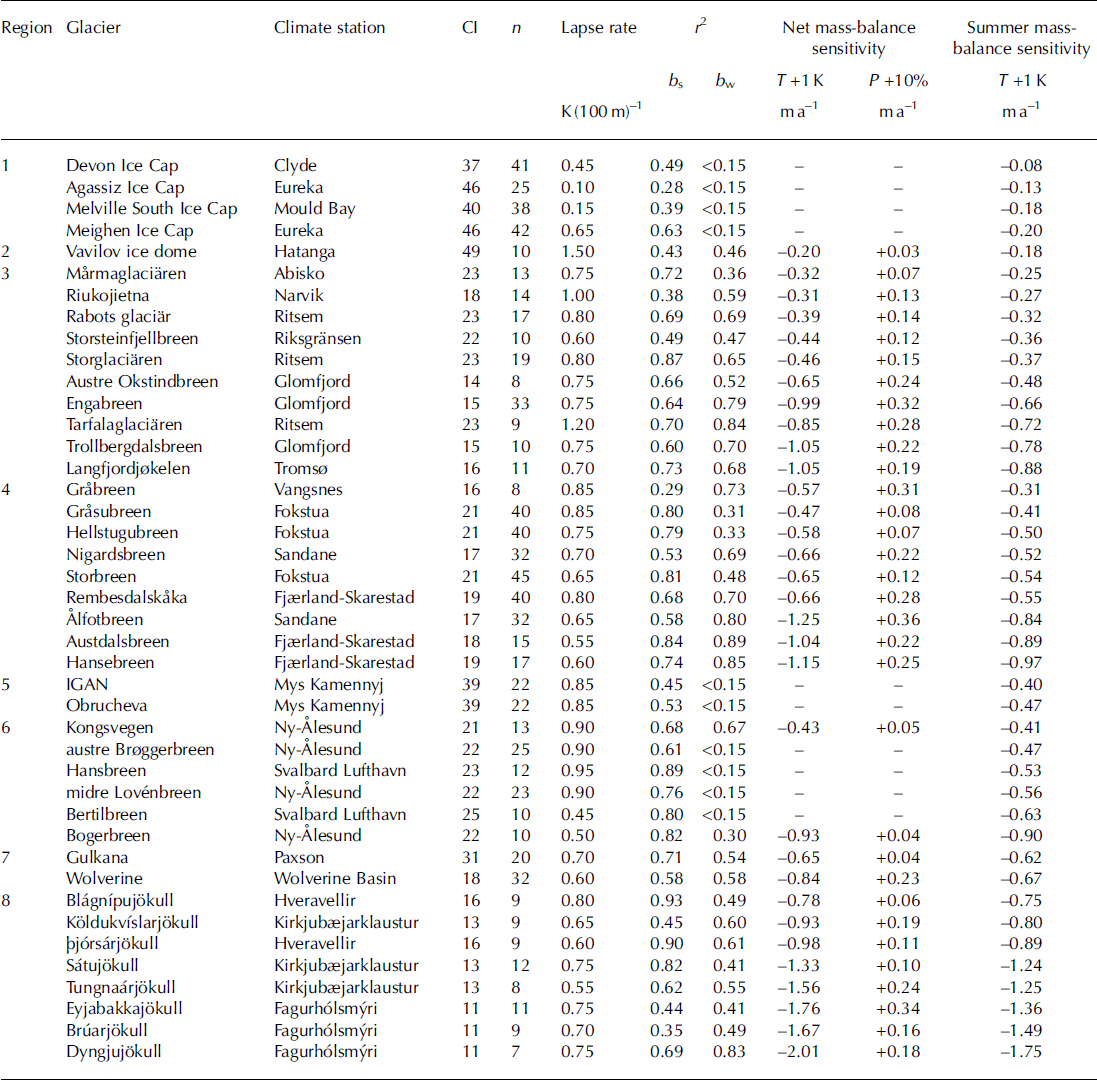The height and width of the screenshot is (1080, 1097).
Task: Click the 'Region' column header
Action: (x=27, y=29)
